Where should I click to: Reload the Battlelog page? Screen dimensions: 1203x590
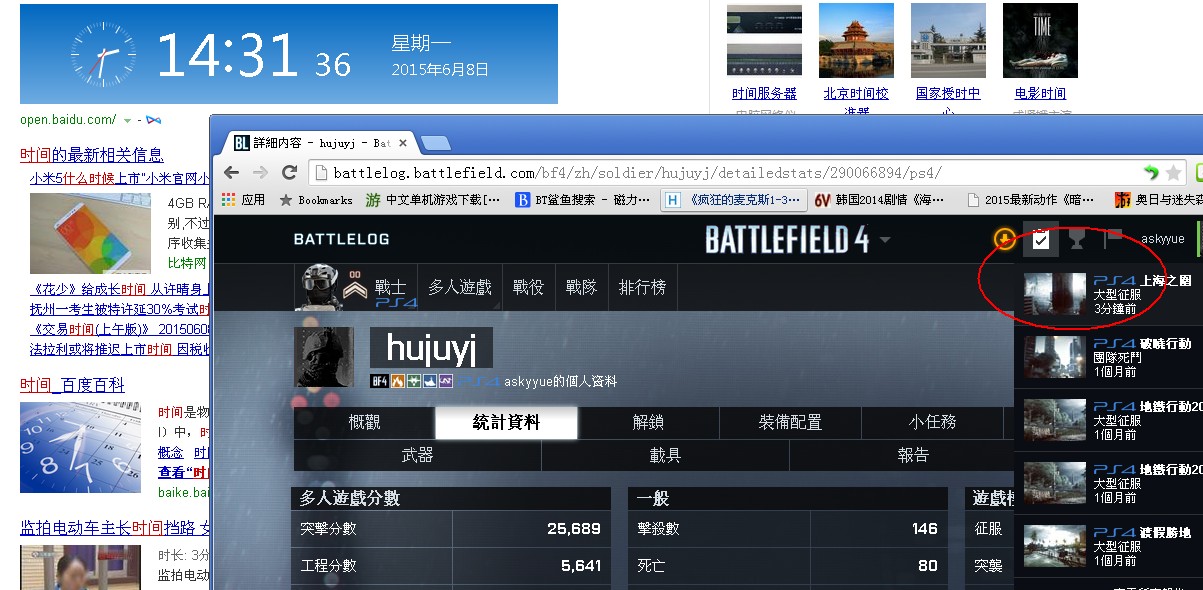pos(289,173)
